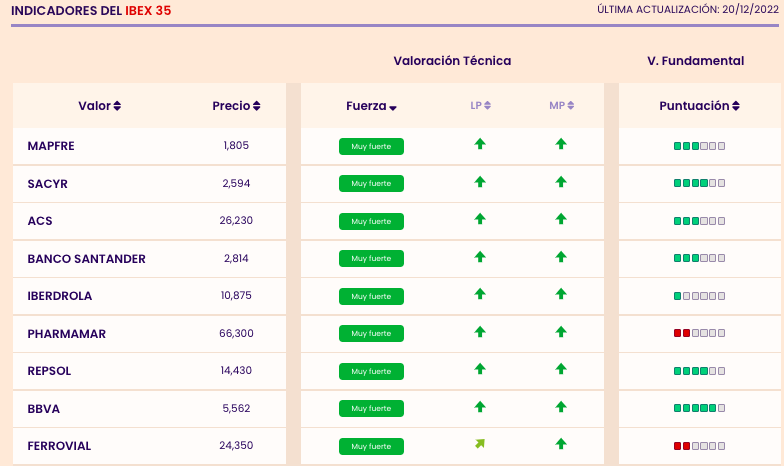Select ACS price 26,230
The height and width of the screenshot is (466, 784).
click(236, 220)
